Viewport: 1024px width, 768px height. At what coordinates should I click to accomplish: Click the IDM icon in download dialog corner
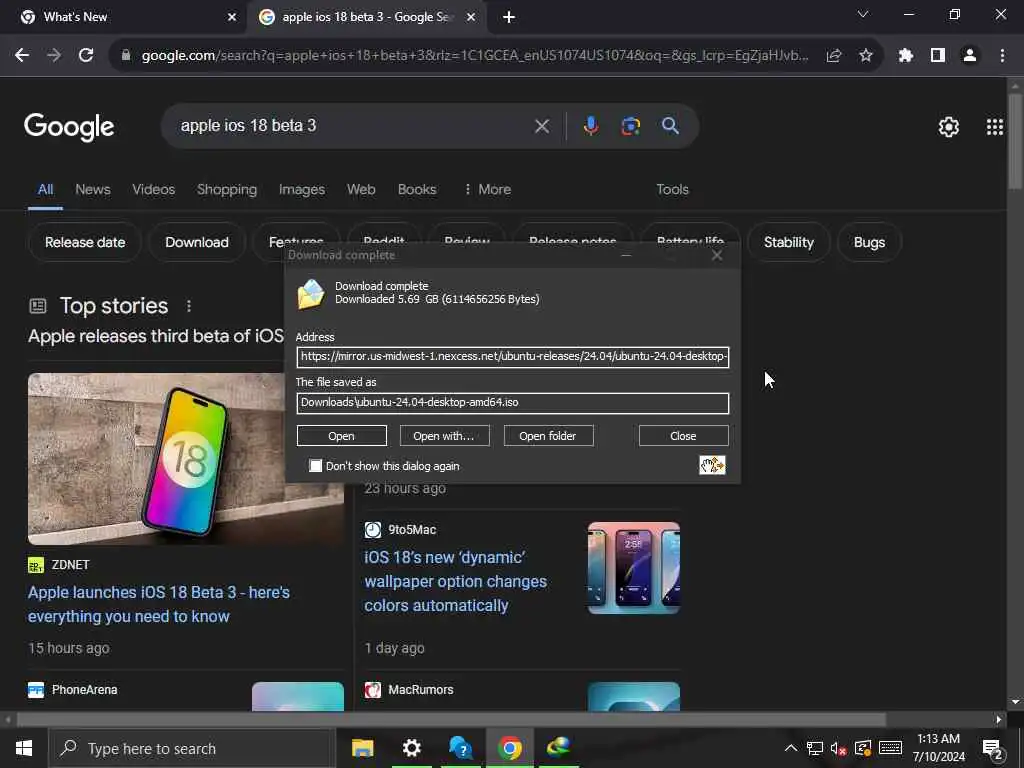tap(712, 465)
